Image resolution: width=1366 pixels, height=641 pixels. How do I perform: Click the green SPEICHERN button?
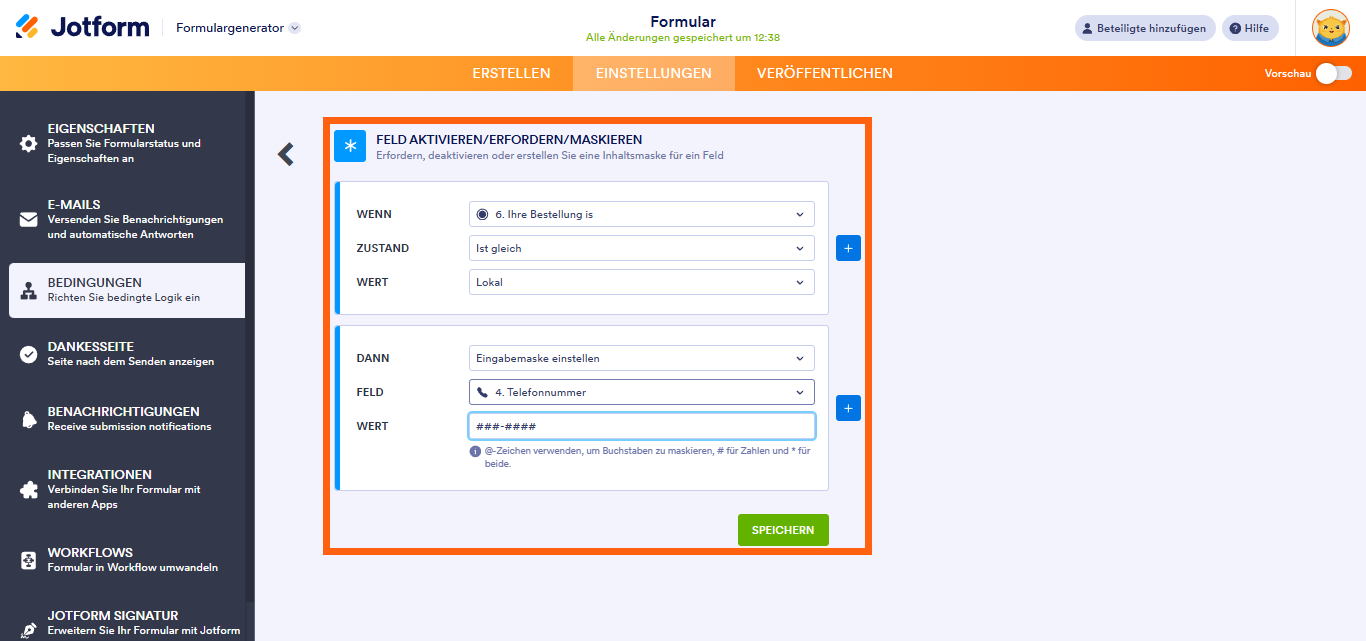(x=783, y=530)
